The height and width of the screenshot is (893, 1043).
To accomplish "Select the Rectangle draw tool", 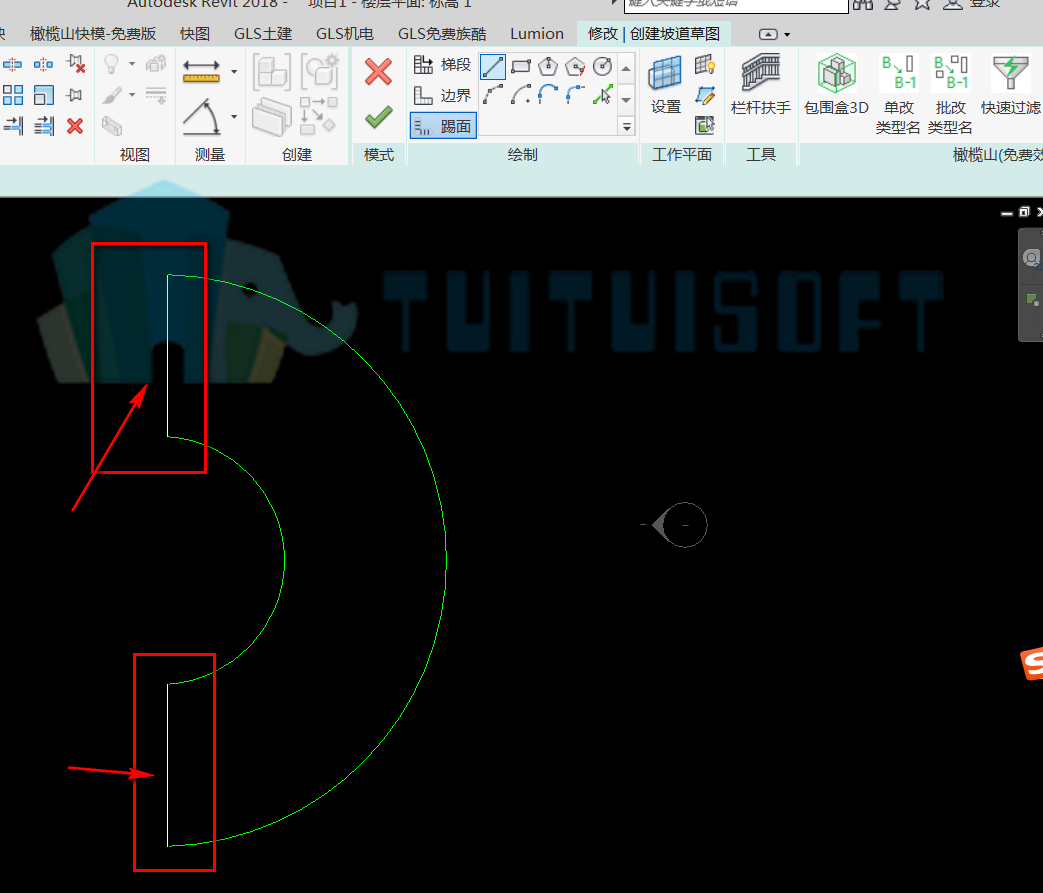I will click(x=521, y=67).
